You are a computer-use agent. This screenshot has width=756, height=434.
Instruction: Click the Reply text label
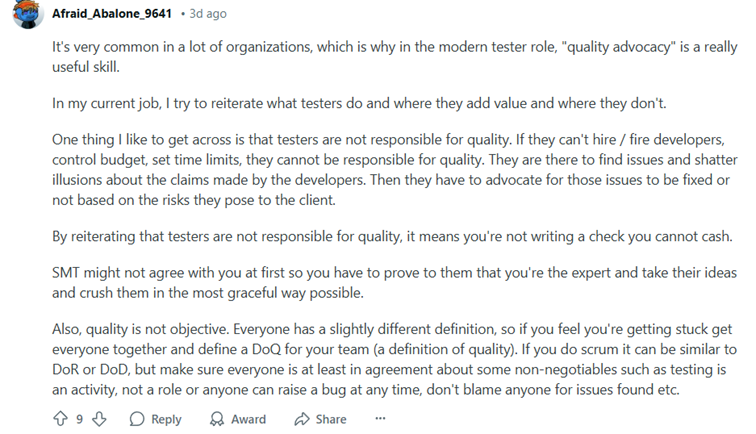(166, 419)
